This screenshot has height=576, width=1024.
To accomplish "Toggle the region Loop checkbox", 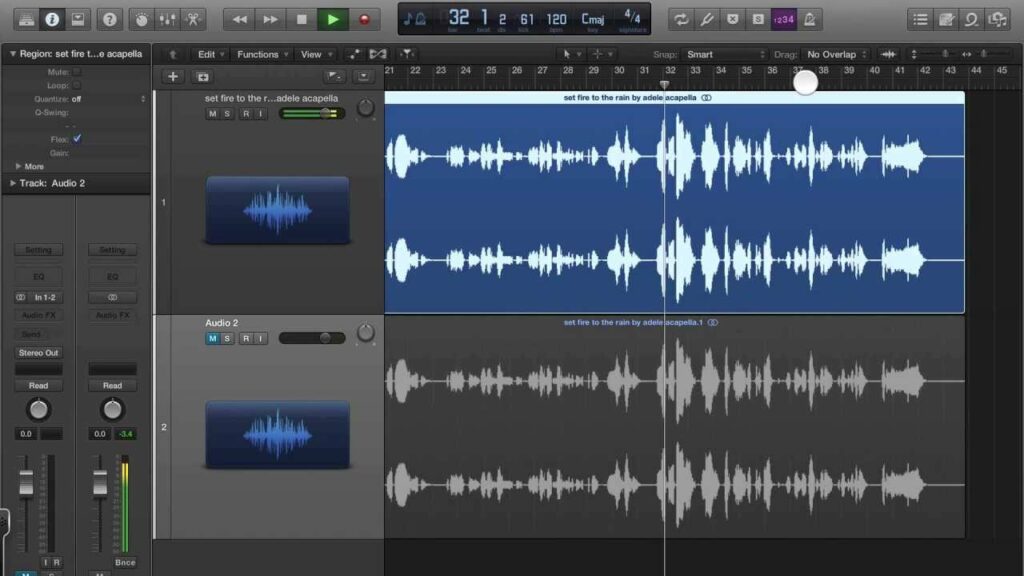I will (77, 86).
